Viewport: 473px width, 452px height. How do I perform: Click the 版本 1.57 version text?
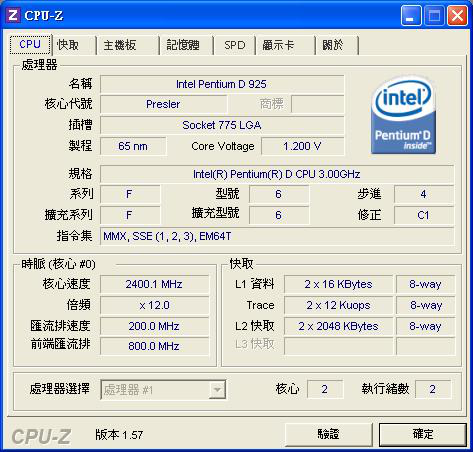tap(119, 435)
